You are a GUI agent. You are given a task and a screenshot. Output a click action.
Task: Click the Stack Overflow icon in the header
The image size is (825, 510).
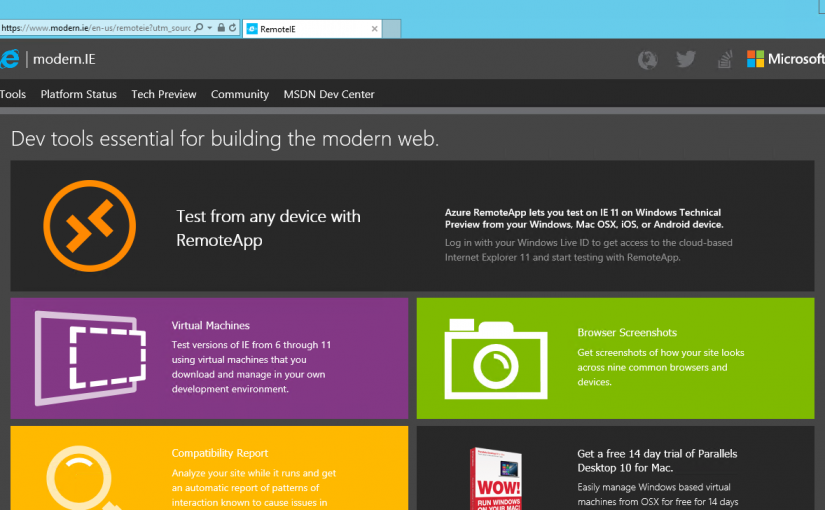coord(725,59)
